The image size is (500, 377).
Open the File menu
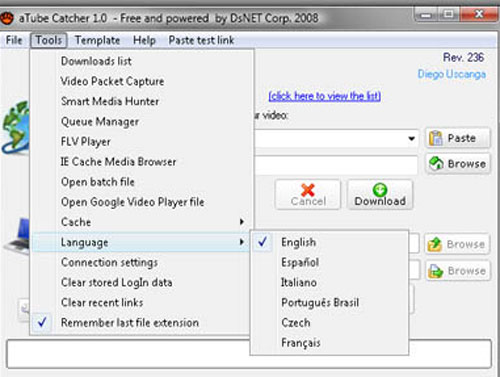click(14, 40)
